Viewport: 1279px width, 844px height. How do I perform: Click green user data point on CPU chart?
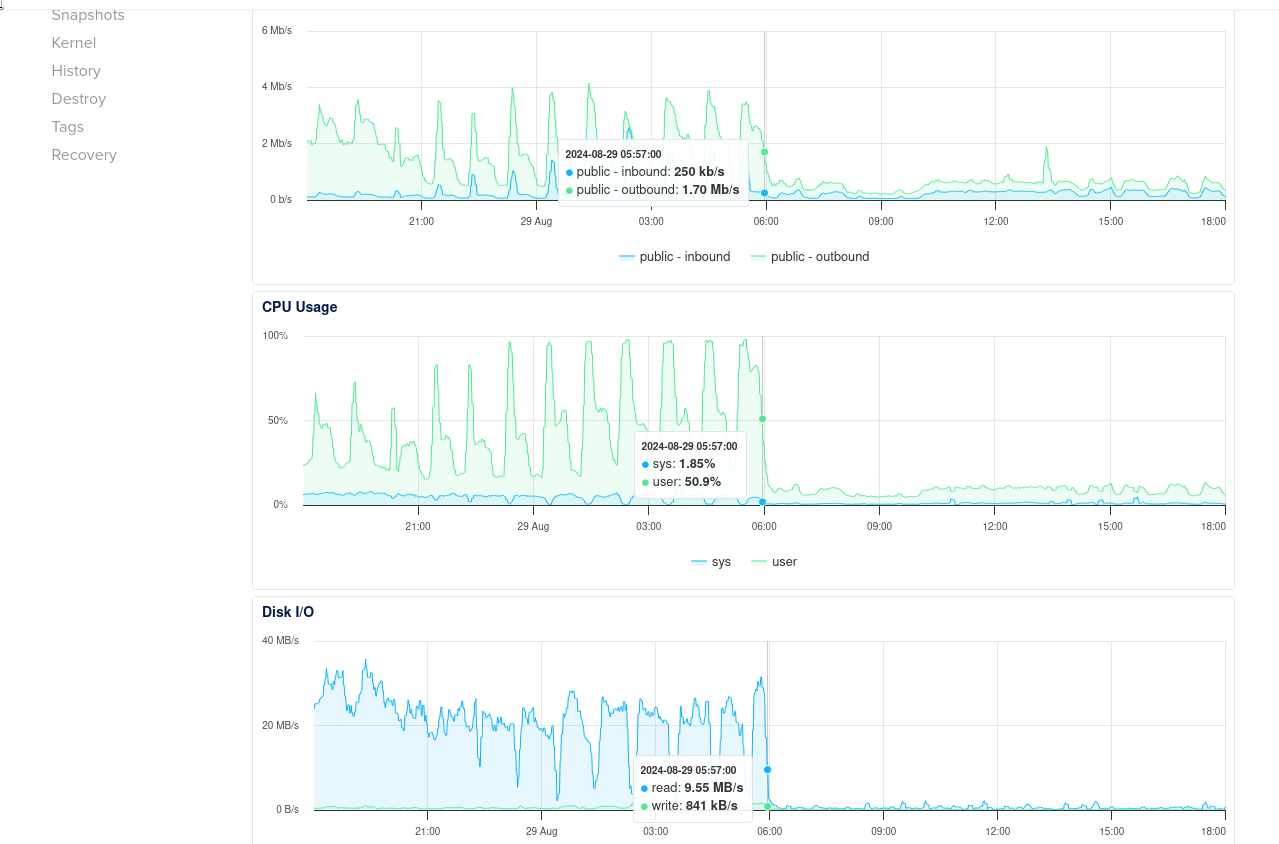coord(762,419)
